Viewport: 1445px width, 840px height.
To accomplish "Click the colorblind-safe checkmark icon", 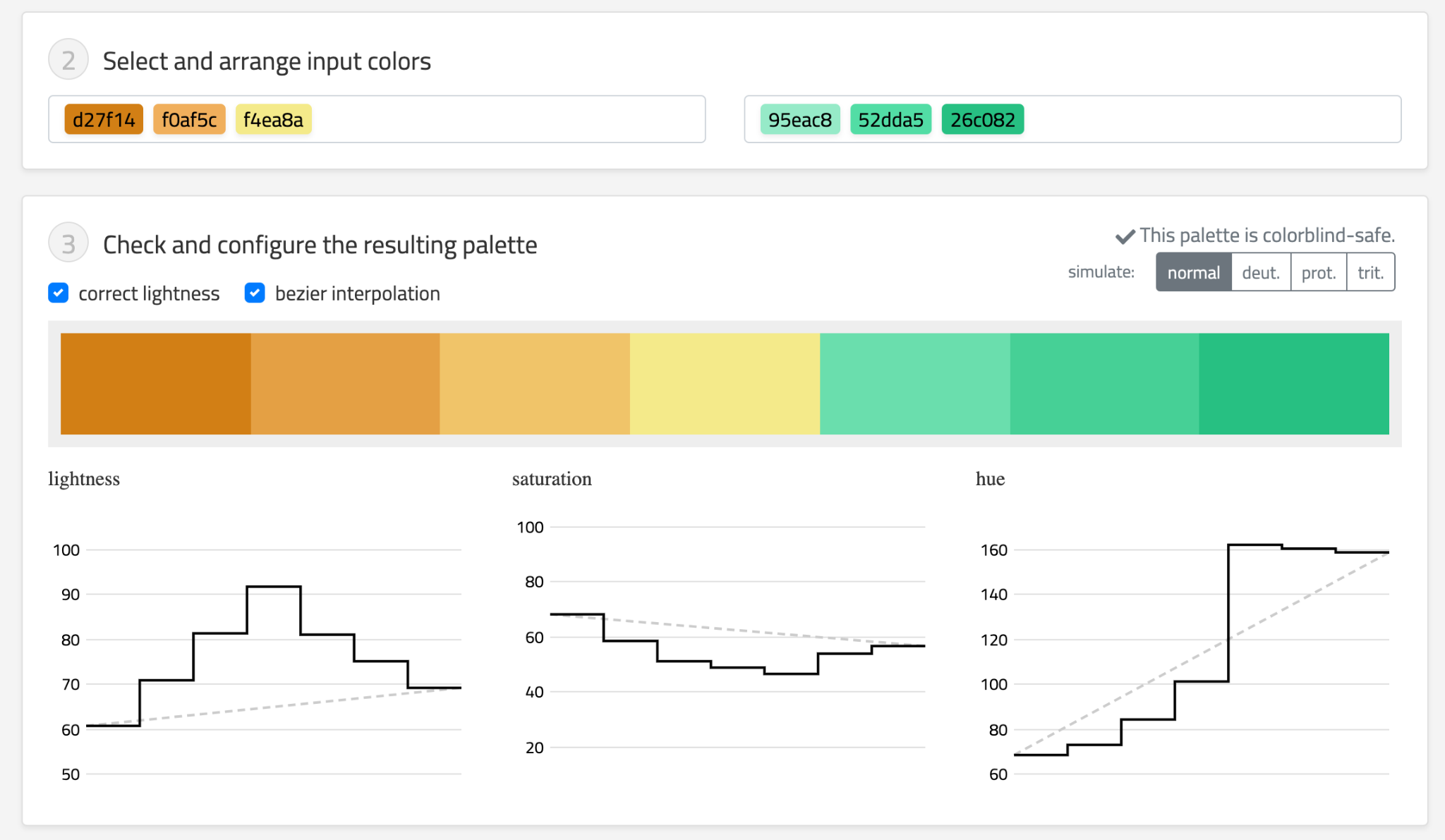I will 1125,236.
